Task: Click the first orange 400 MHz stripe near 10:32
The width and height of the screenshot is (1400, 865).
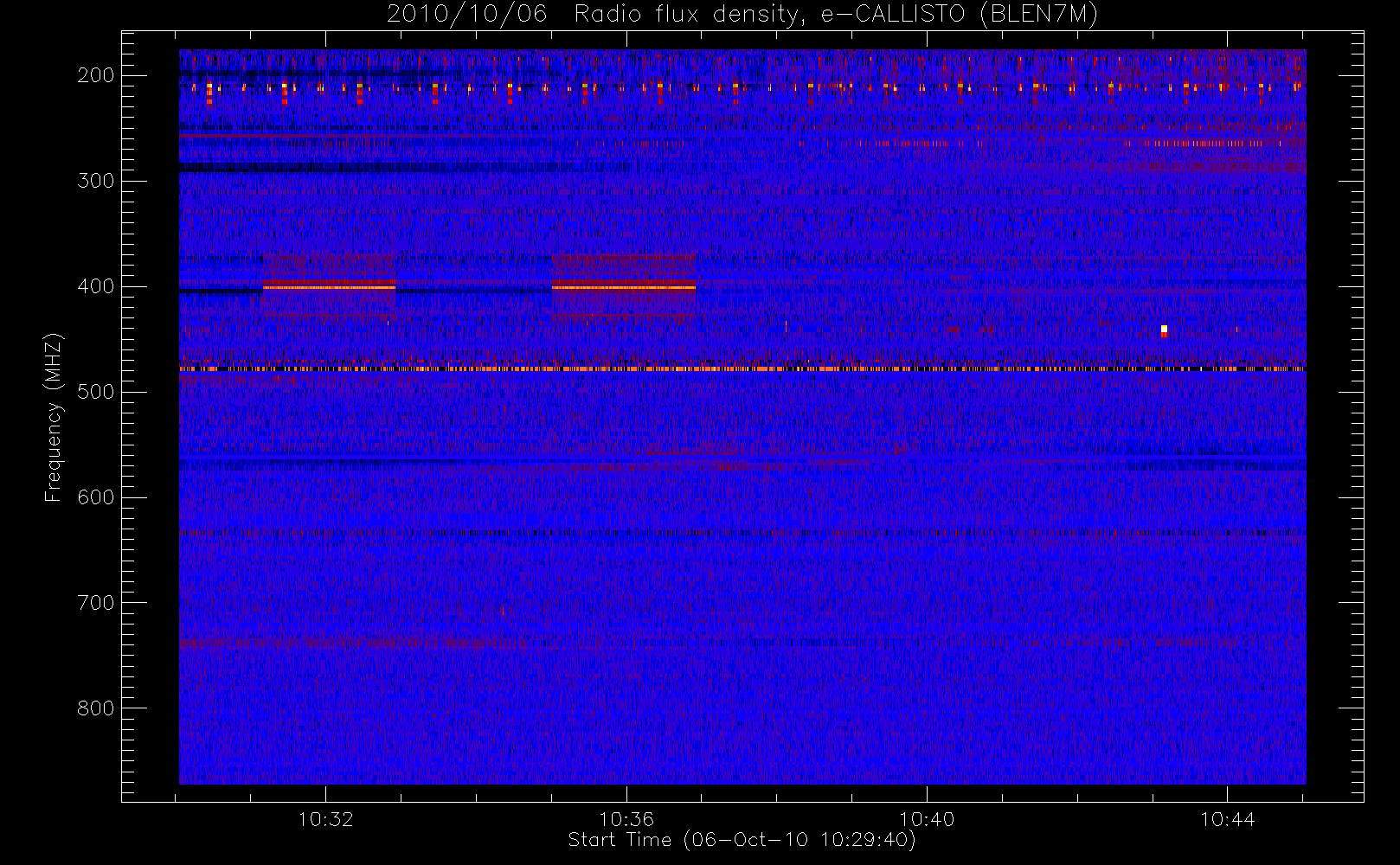Action: tap(329, 287)
